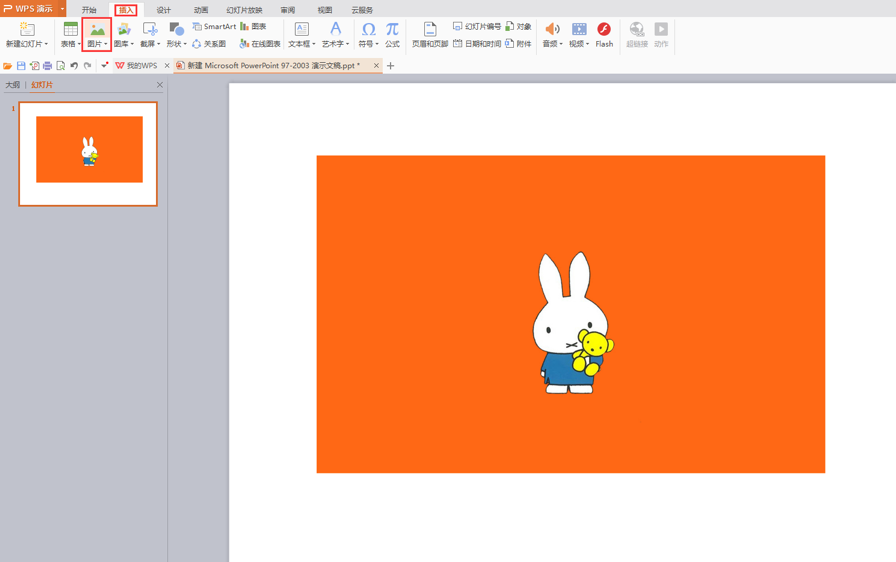This screenshot has width=896, height=562.
Task: Click the Audio (音频) speaker icon
Action: (x=552, y=29)
